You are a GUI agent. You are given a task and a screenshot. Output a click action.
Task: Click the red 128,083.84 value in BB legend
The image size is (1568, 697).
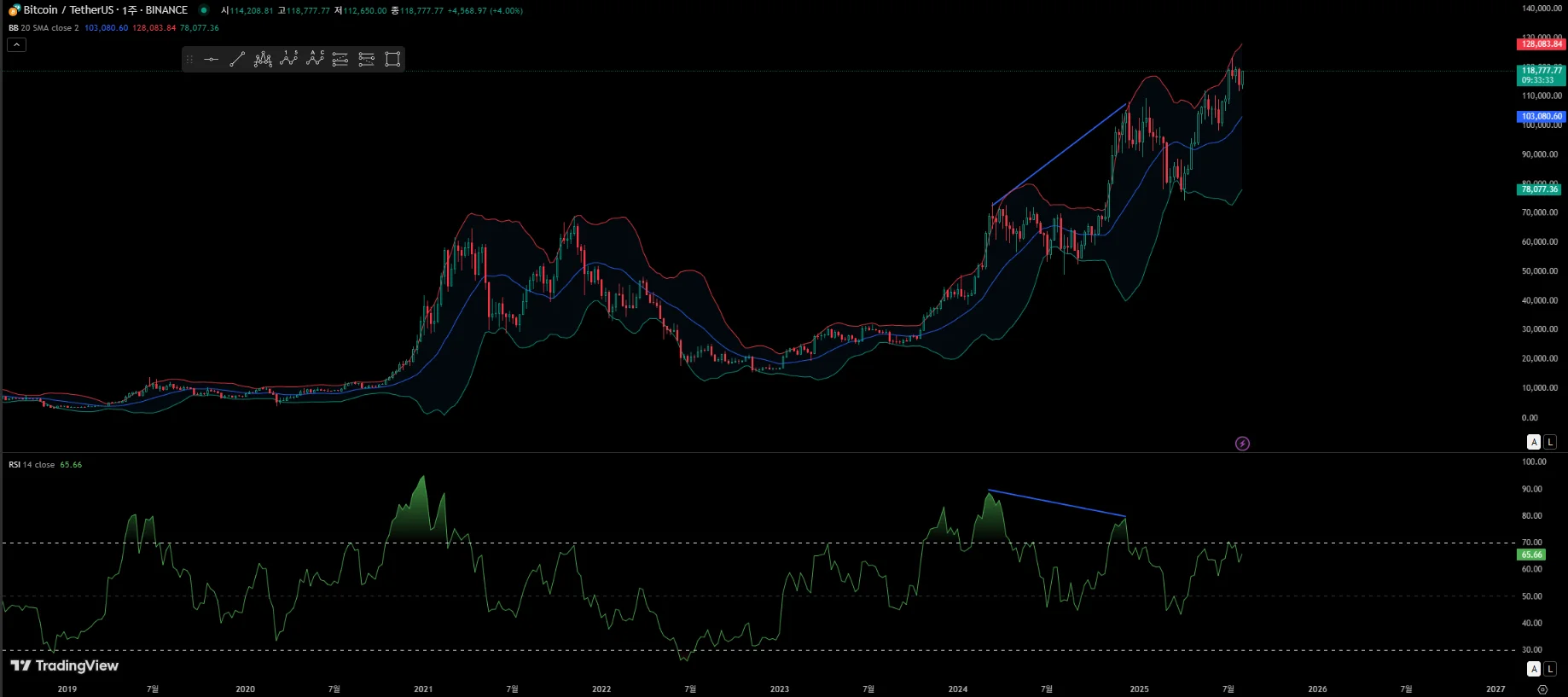pyautogui.click(x=154, y=28)
